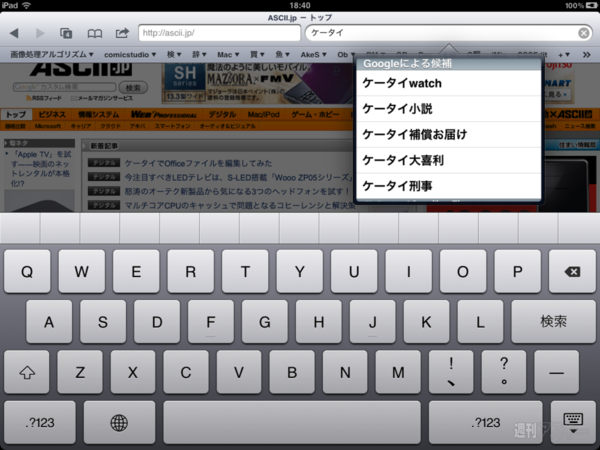This screenshot has width=600, height=450.
Task: Open the Mac/iPod site tab
Action: click(x=264, y=114)
